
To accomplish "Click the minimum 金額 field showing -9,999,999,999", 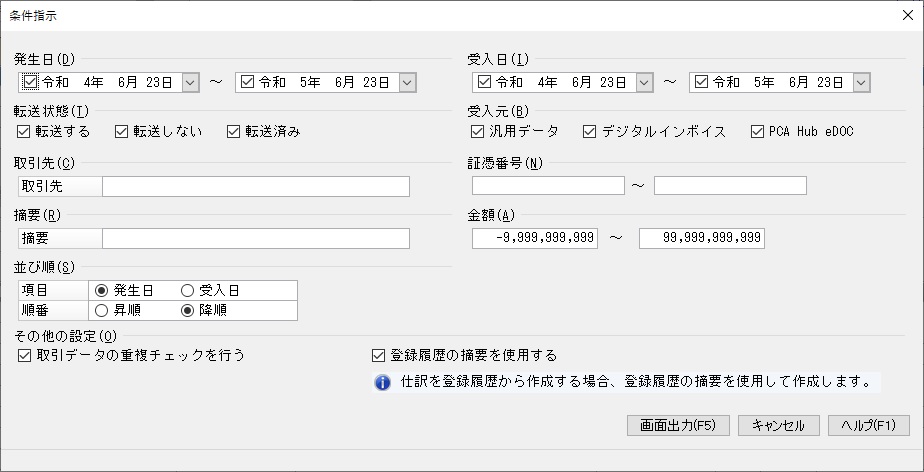I will tap(535, 238).
